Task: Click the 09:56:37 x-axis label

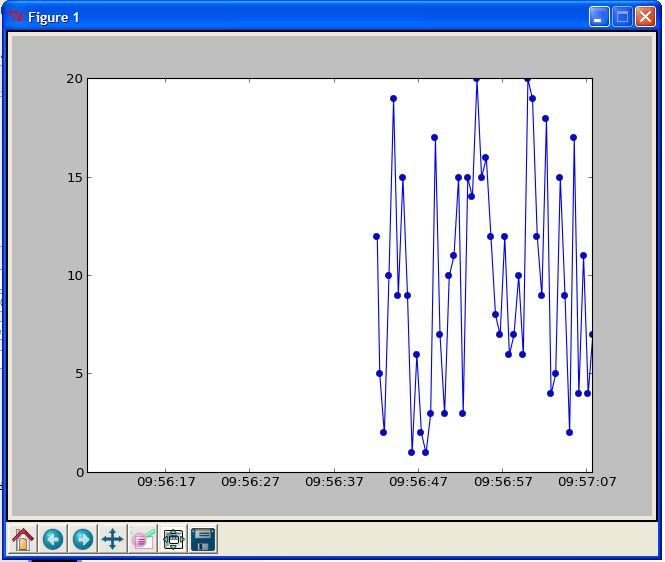Action: pyautogui.click(x=334, y=482)
